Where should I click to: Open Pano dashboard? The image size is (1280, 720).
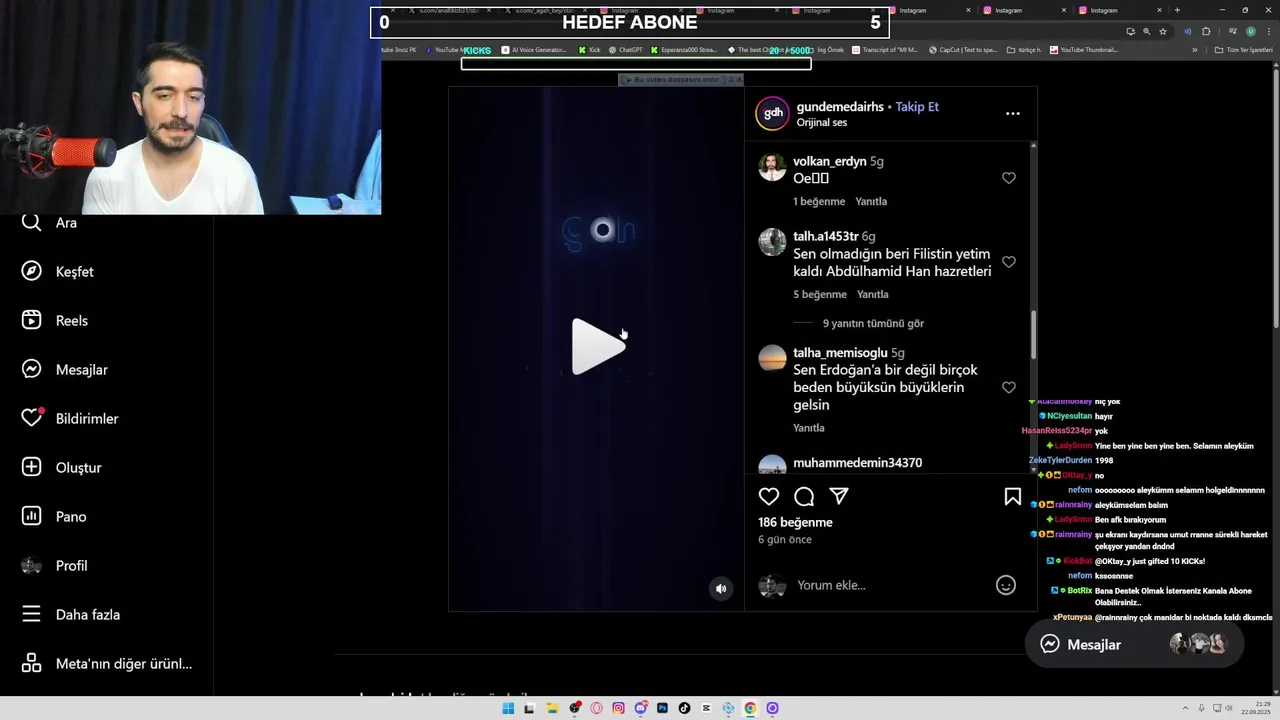(x=54, y=517)
